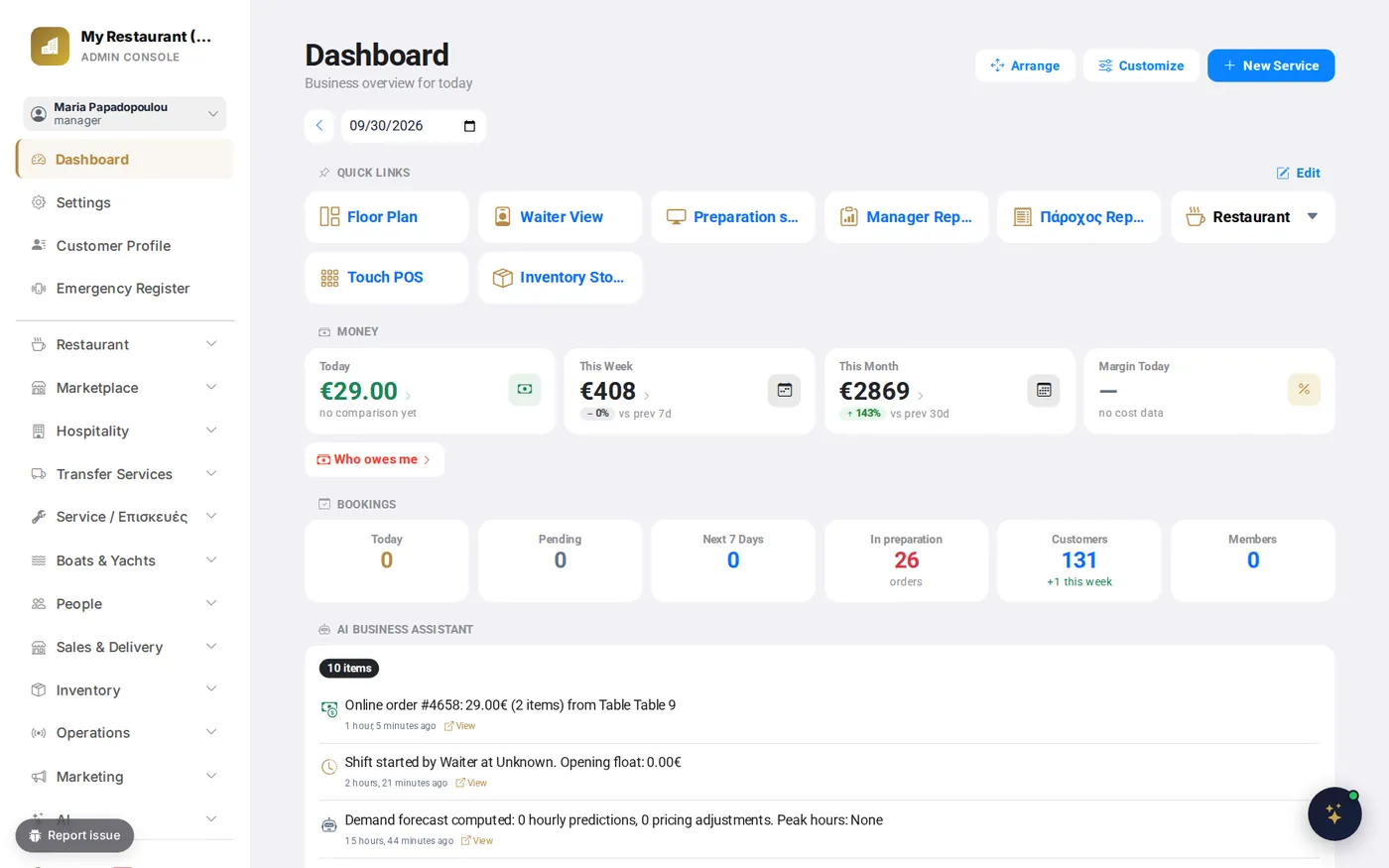Click the Sales & Delivery store icon
The height and width of the screenshot is (868, 1389).
tap(39, 648)
